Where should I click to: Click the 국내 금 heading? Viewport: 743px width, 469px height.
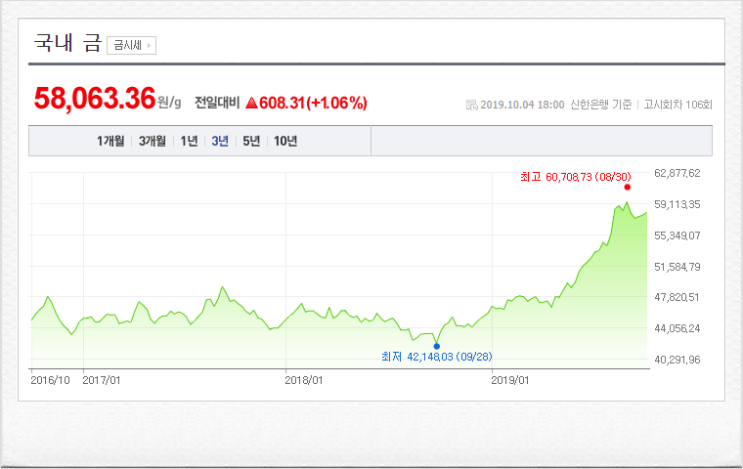click(x=68, y=43)
